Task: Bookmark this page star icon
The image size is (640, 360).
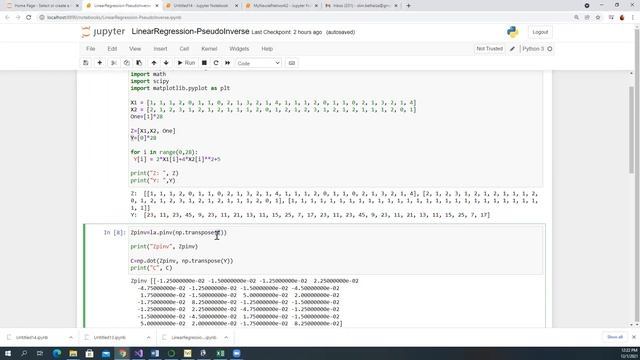Action: 598,18
